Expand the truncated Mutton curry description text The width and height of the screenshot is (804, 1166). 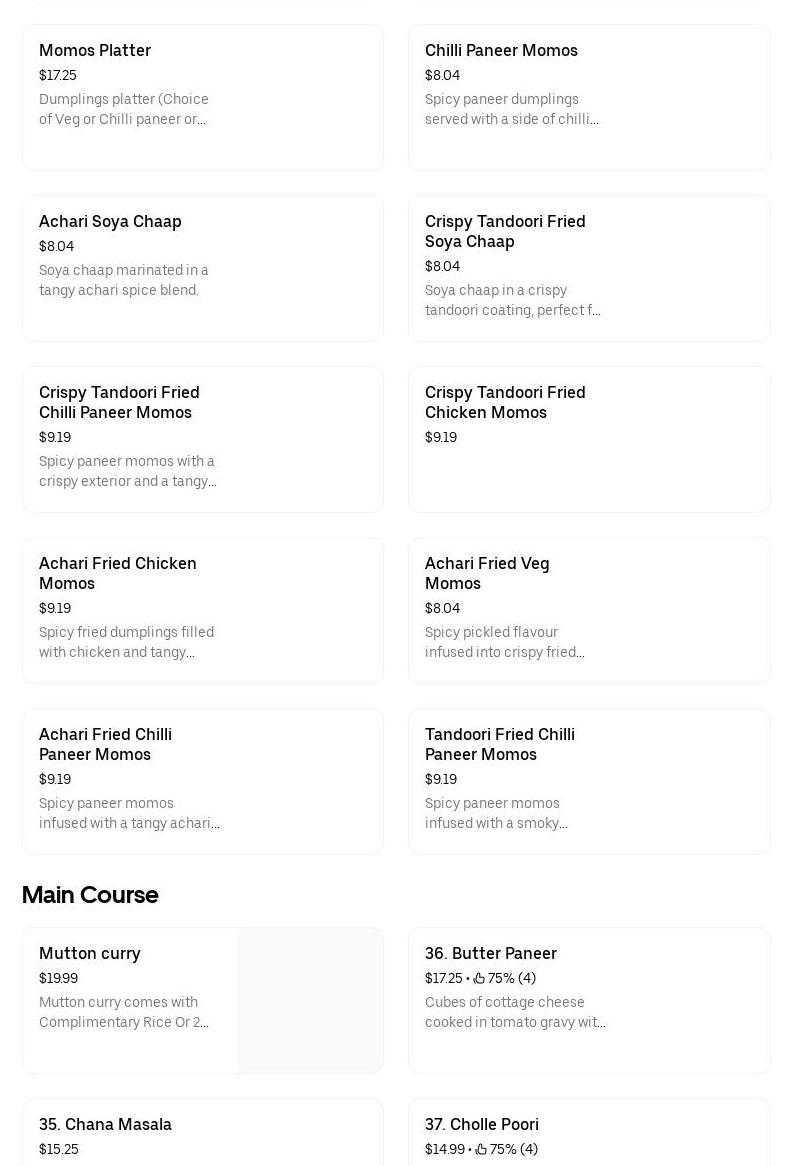(124, 1012)
